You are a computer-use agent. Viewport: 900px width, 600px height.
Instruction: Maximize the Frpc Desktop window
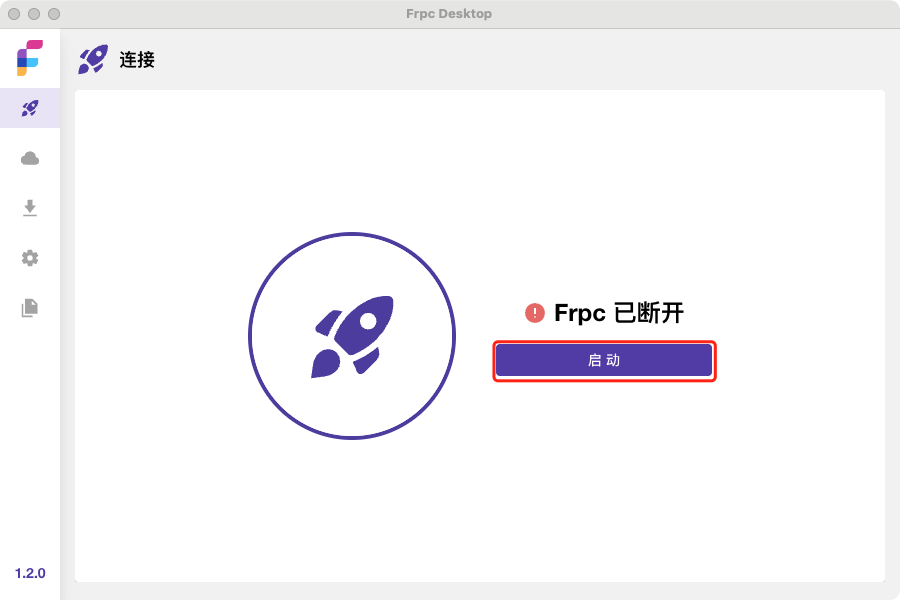54,14
